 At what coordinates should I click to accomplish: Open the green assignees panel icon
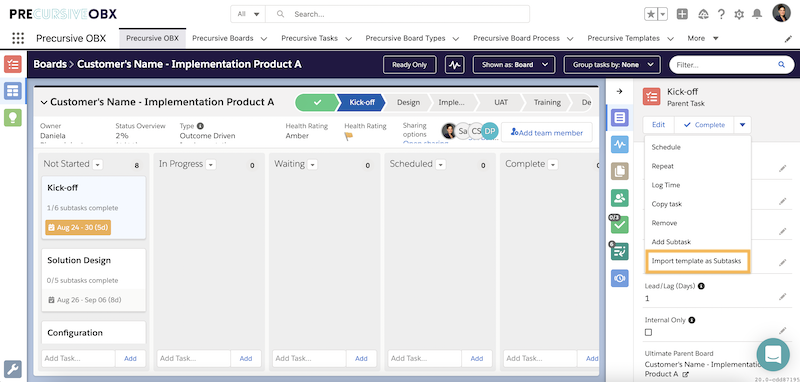coord(619,198)
